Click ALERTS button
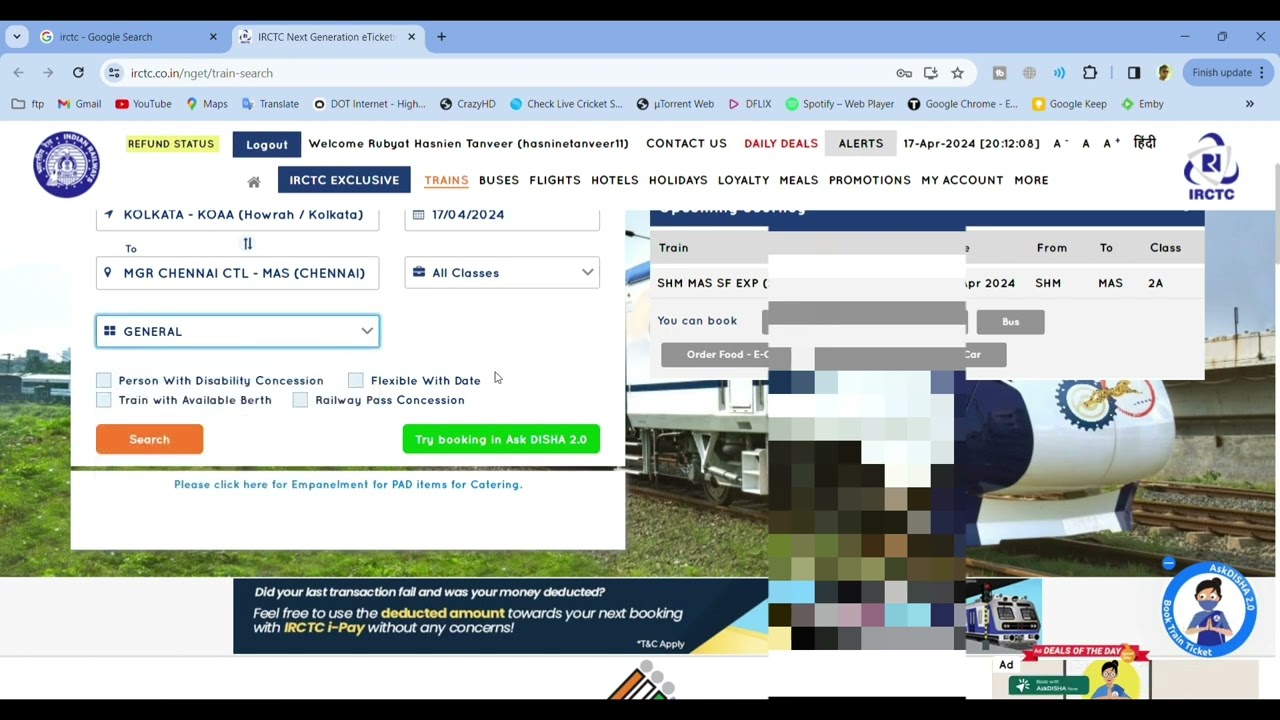The image size is (1280, 720). 861,144
